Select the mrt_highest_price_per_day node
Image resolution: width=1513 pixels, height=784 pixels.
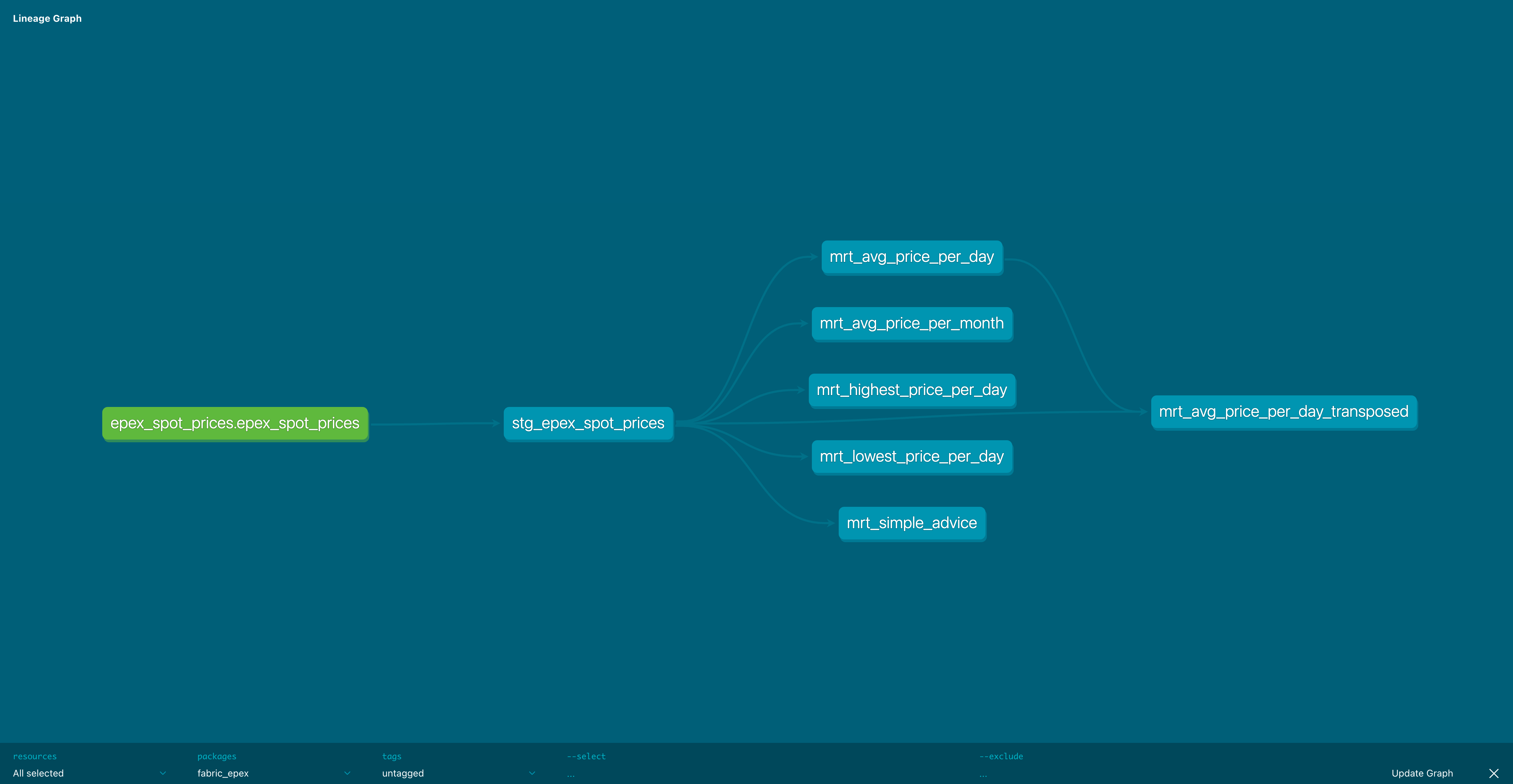(x=911, y=390)
